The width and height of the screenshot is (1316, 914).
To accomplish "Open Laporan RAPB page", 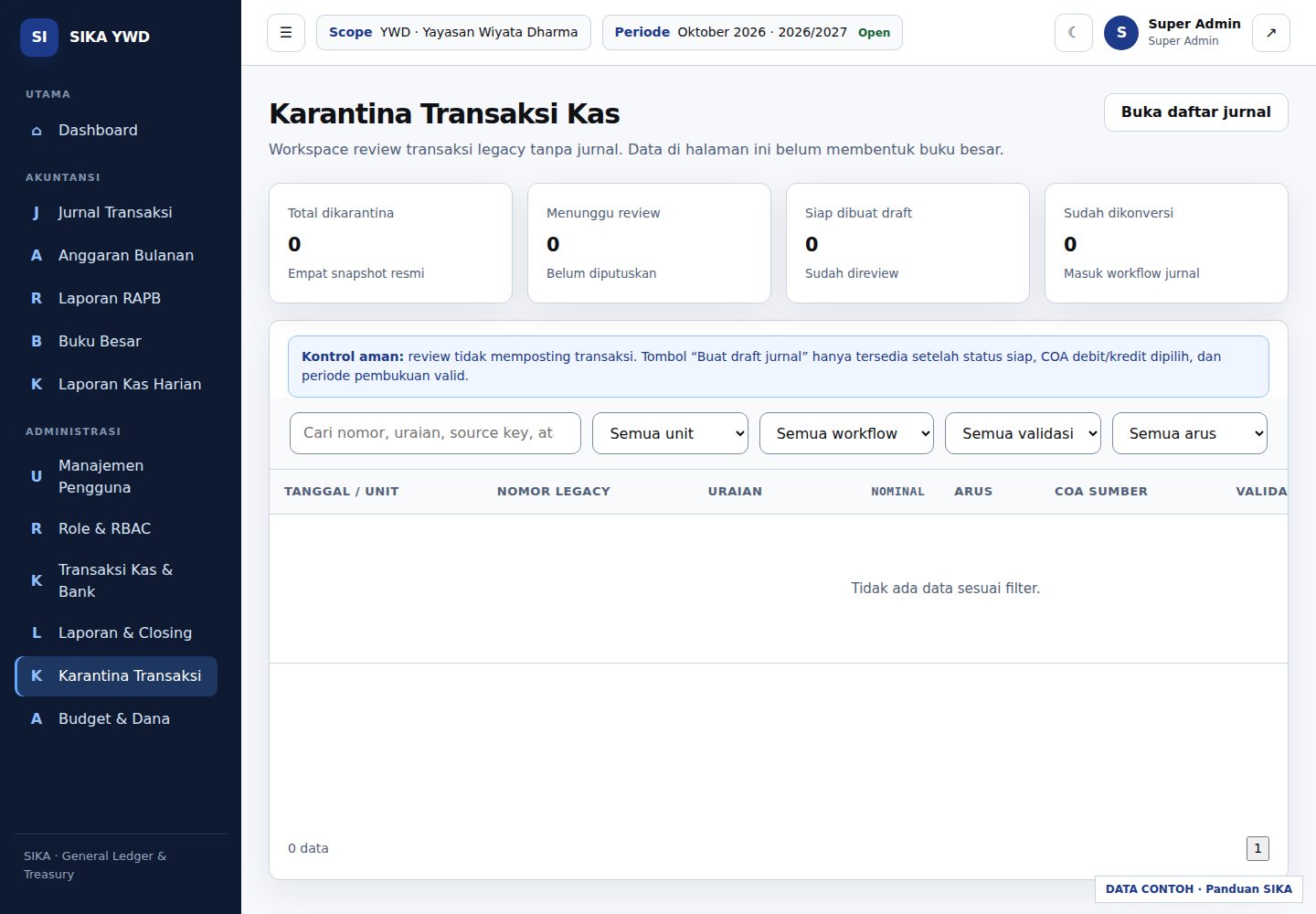I will 116,298.
